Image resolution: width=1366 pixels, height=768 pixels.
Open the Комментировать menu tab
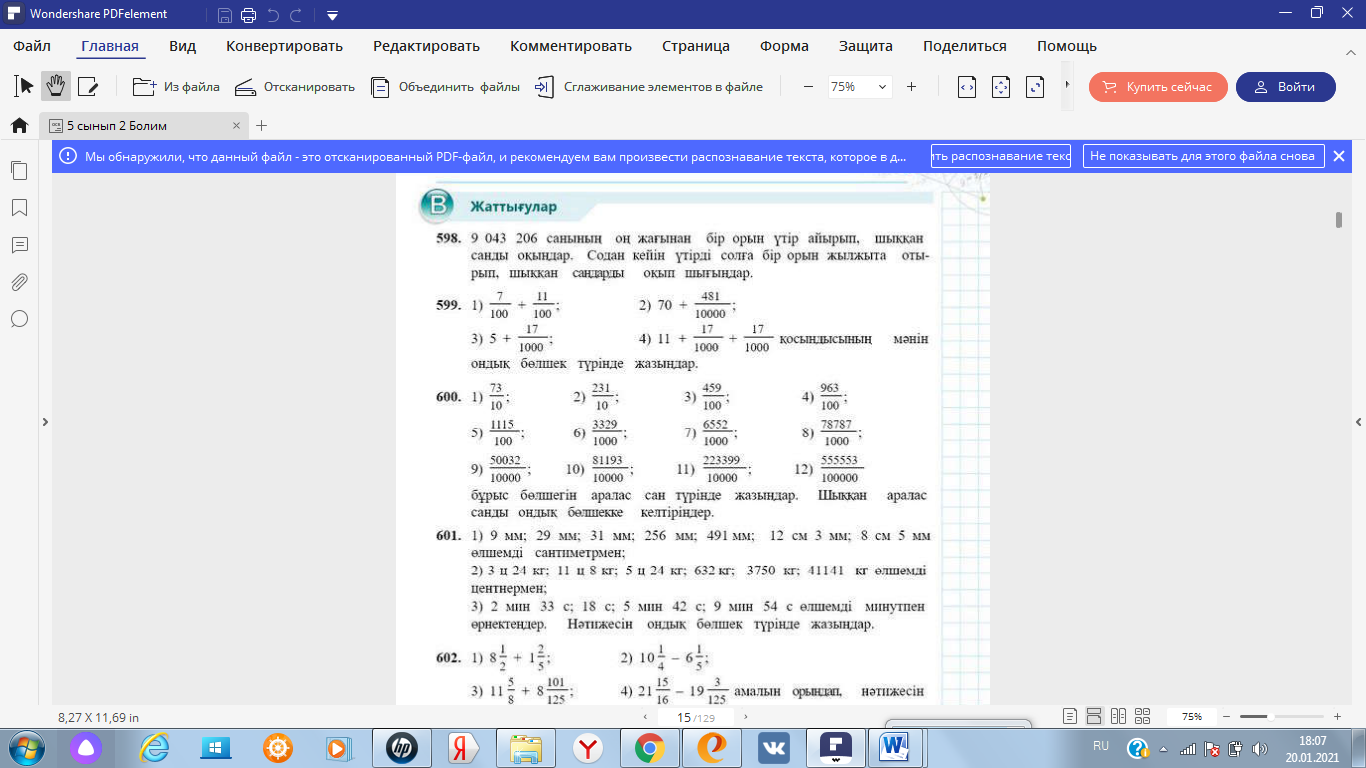[x=570, y=46]
